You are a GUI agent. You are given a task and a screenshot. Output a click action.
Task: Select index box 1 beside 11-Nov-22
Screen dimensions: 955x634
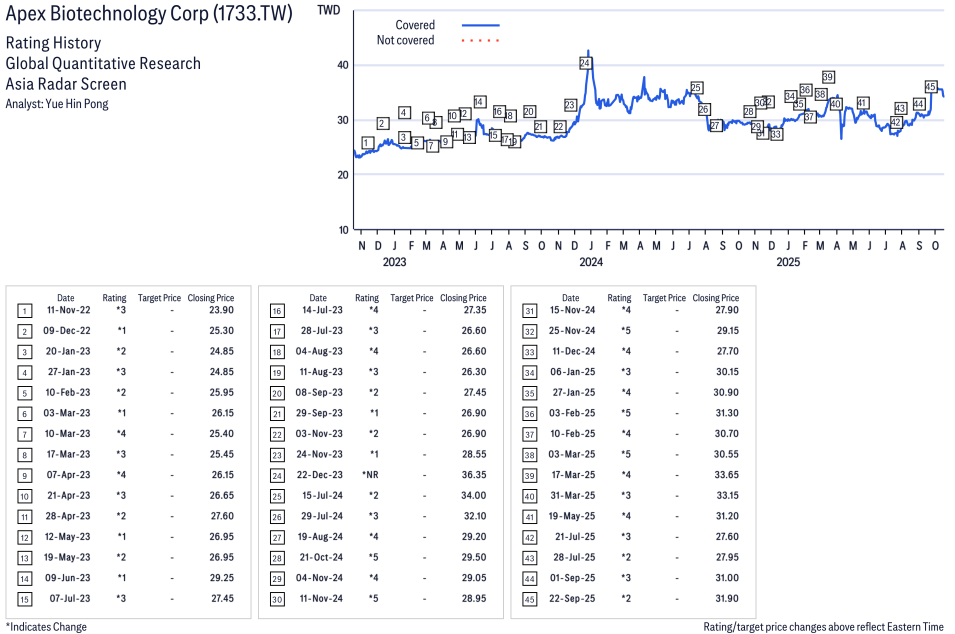coord(25,311)
